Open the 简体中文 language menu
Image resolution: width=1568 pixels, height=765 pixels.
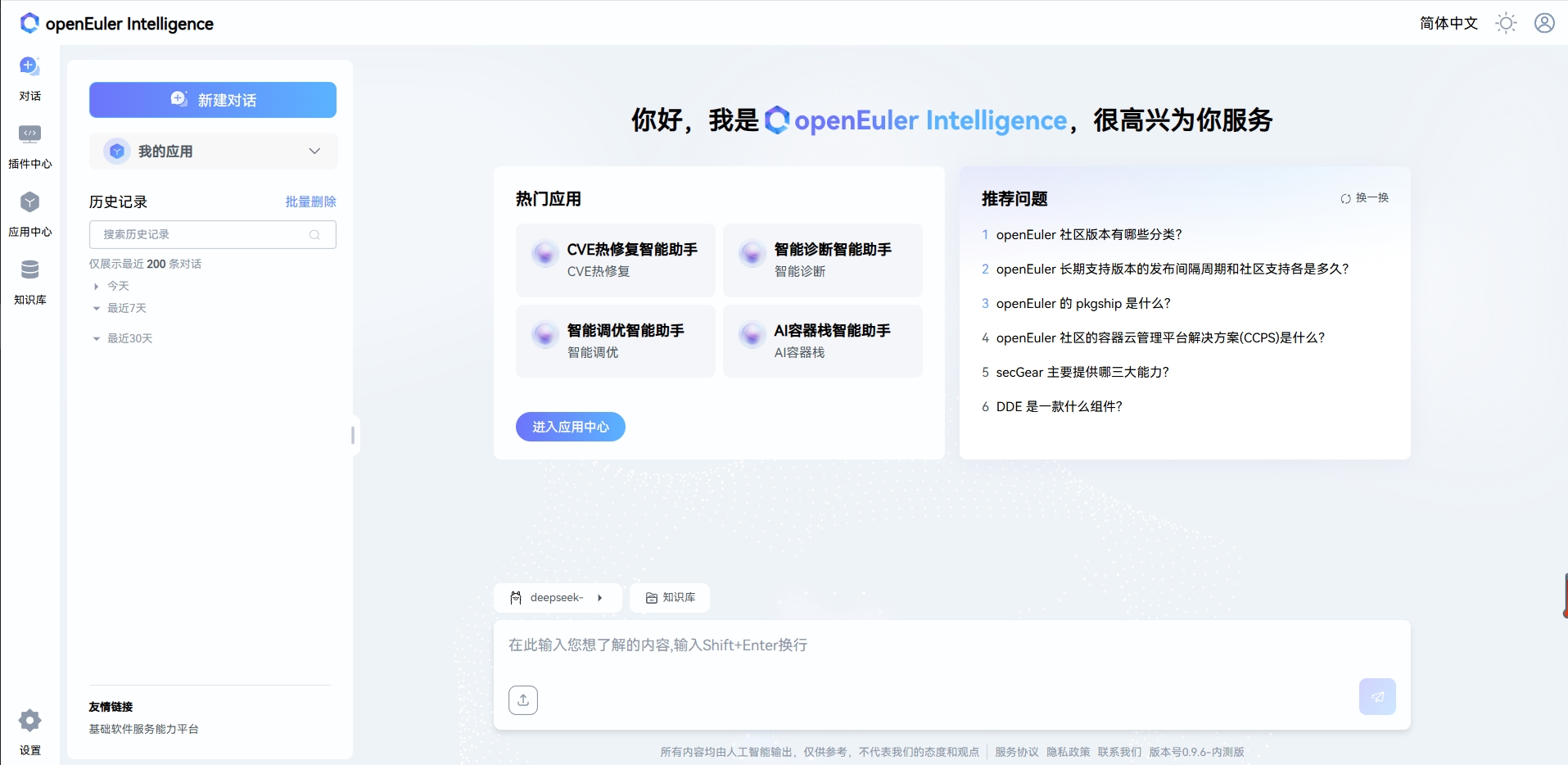click(1448, 23)
